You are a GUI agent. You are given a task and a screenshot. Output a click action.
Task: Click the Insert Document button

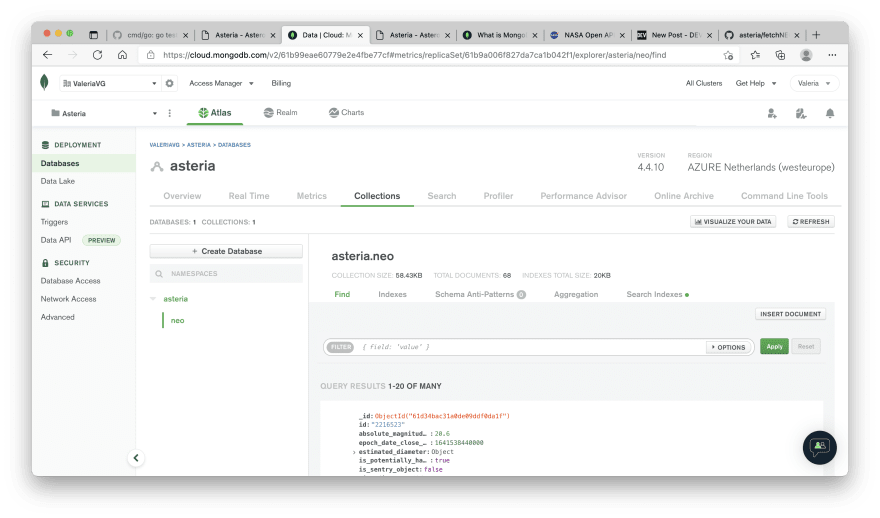click(x=790, y=314)
